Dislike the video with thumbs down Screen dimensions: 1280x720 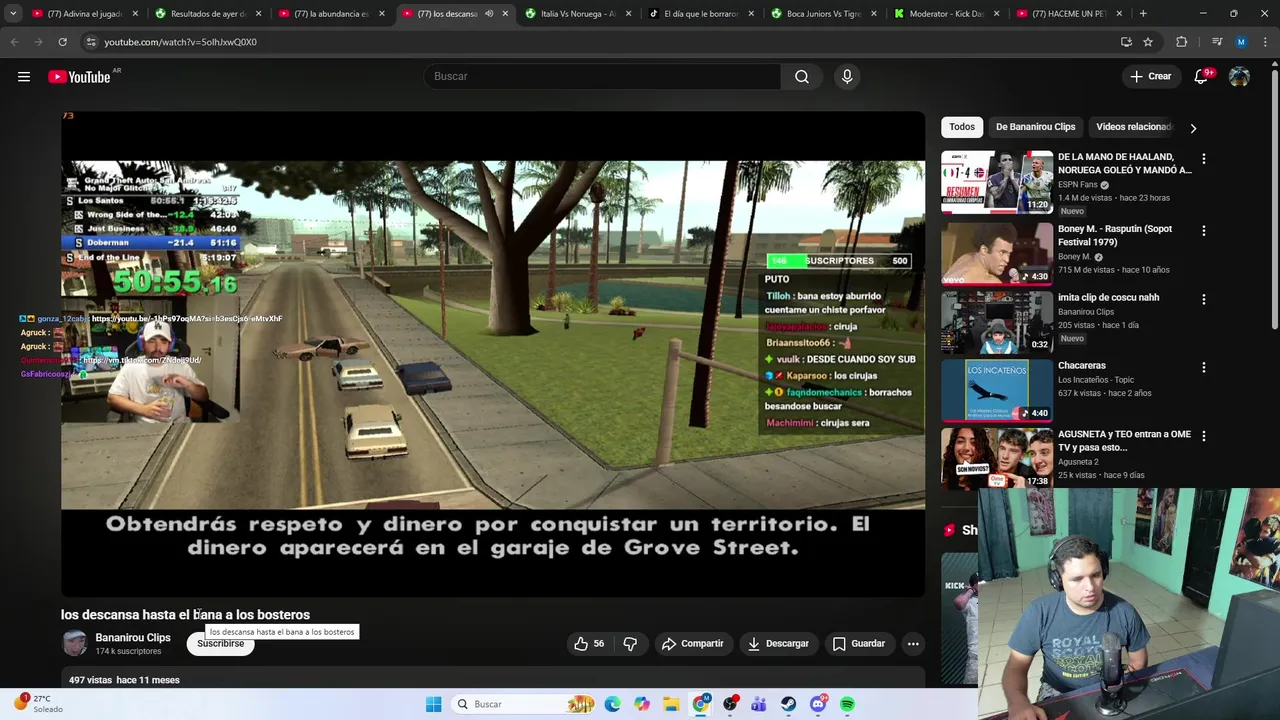[x=630, y=644]
